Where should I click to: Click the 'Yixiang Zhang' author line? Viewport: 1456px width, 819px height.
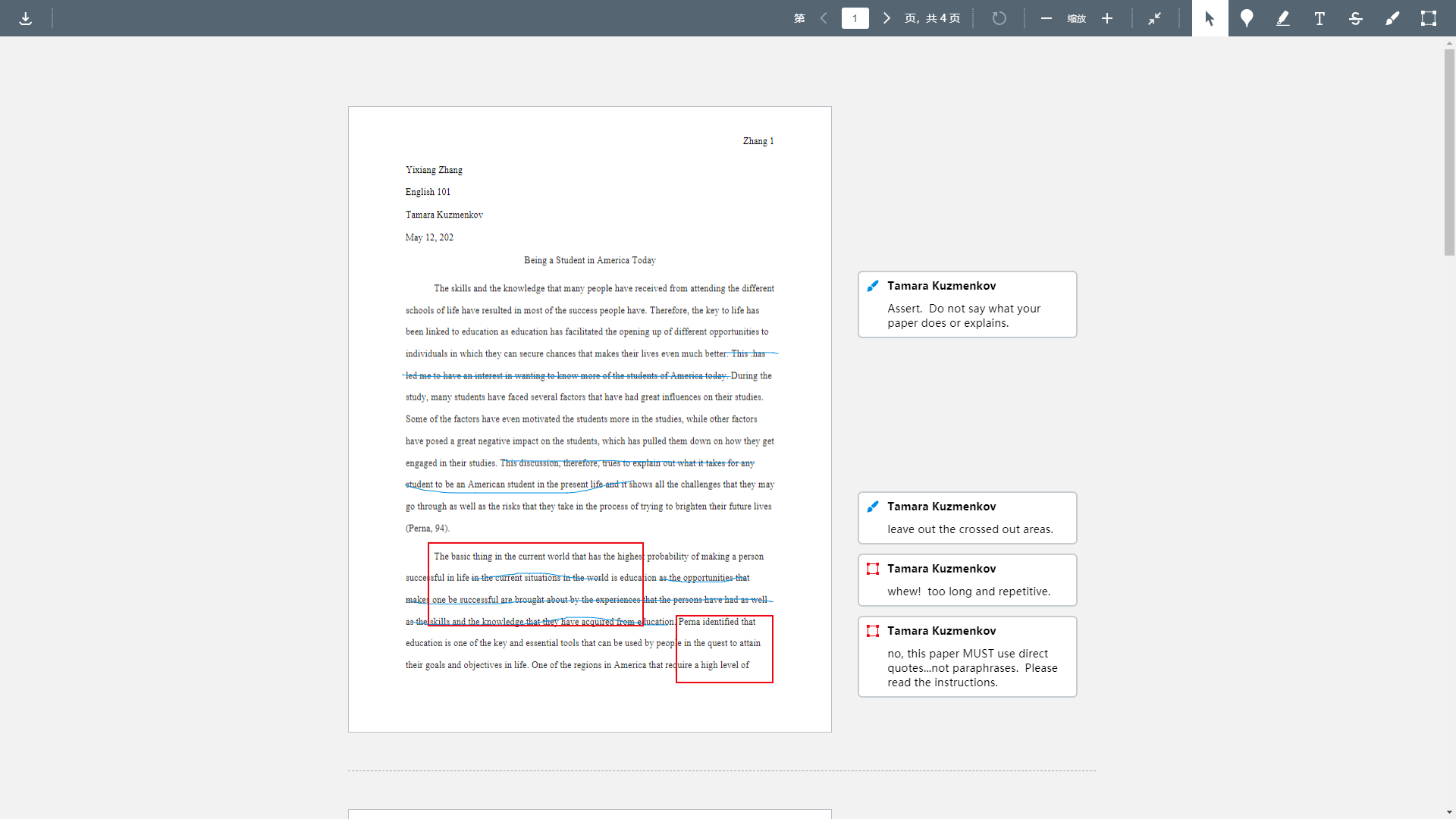pos(434,170)
